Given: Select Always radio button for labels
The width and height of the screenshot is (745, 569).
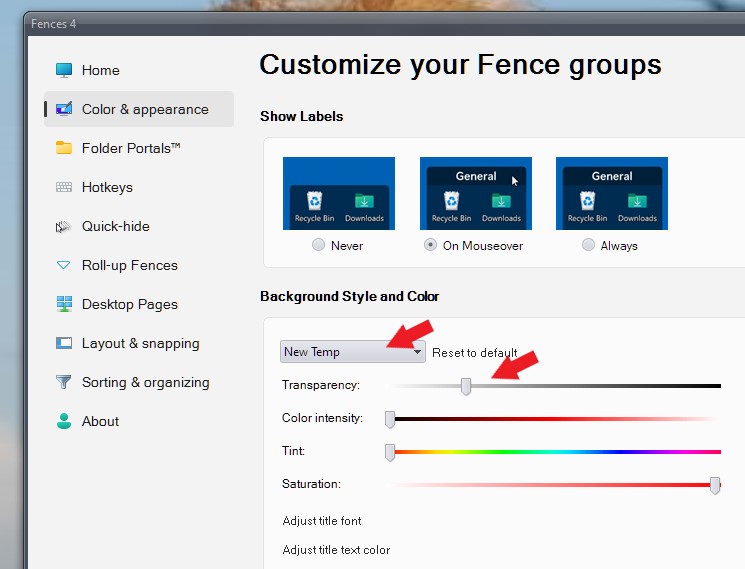Looking at the screenshot, I should click(x=588, y=245).
